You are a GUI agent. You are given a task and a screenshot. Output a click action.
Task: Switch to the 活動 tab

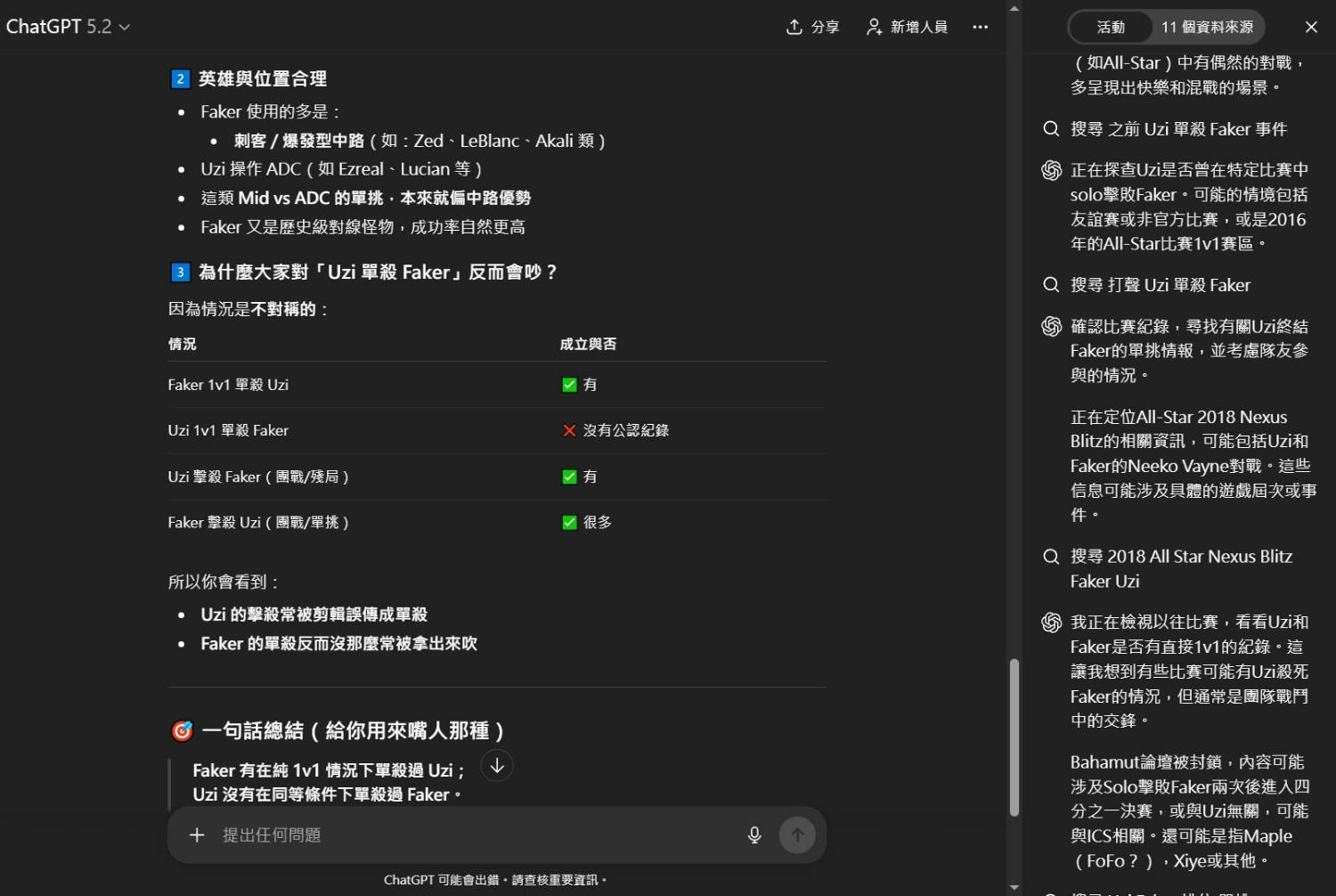tap(1111, 27)
